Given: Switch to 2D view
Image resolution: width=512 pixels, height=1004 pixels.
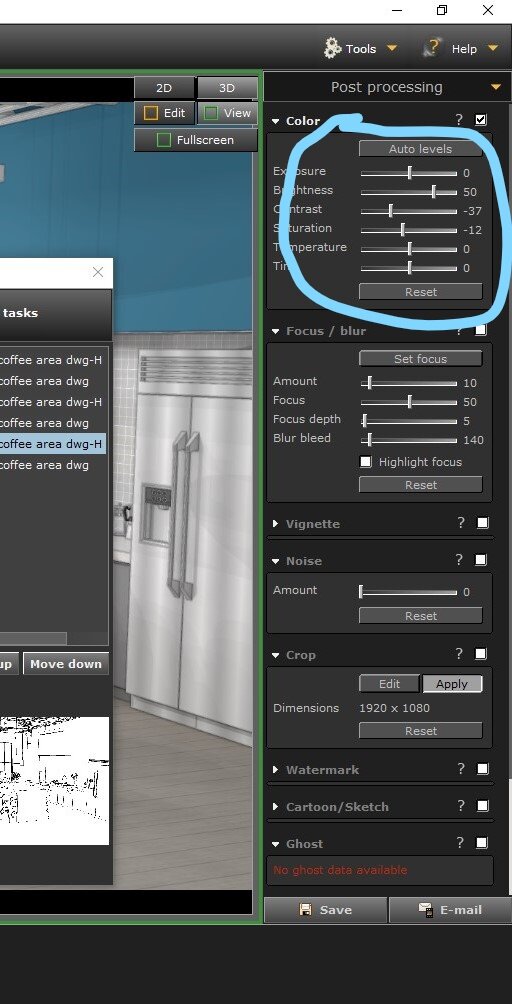Looking at the screenshot, I should coord(164,88).
